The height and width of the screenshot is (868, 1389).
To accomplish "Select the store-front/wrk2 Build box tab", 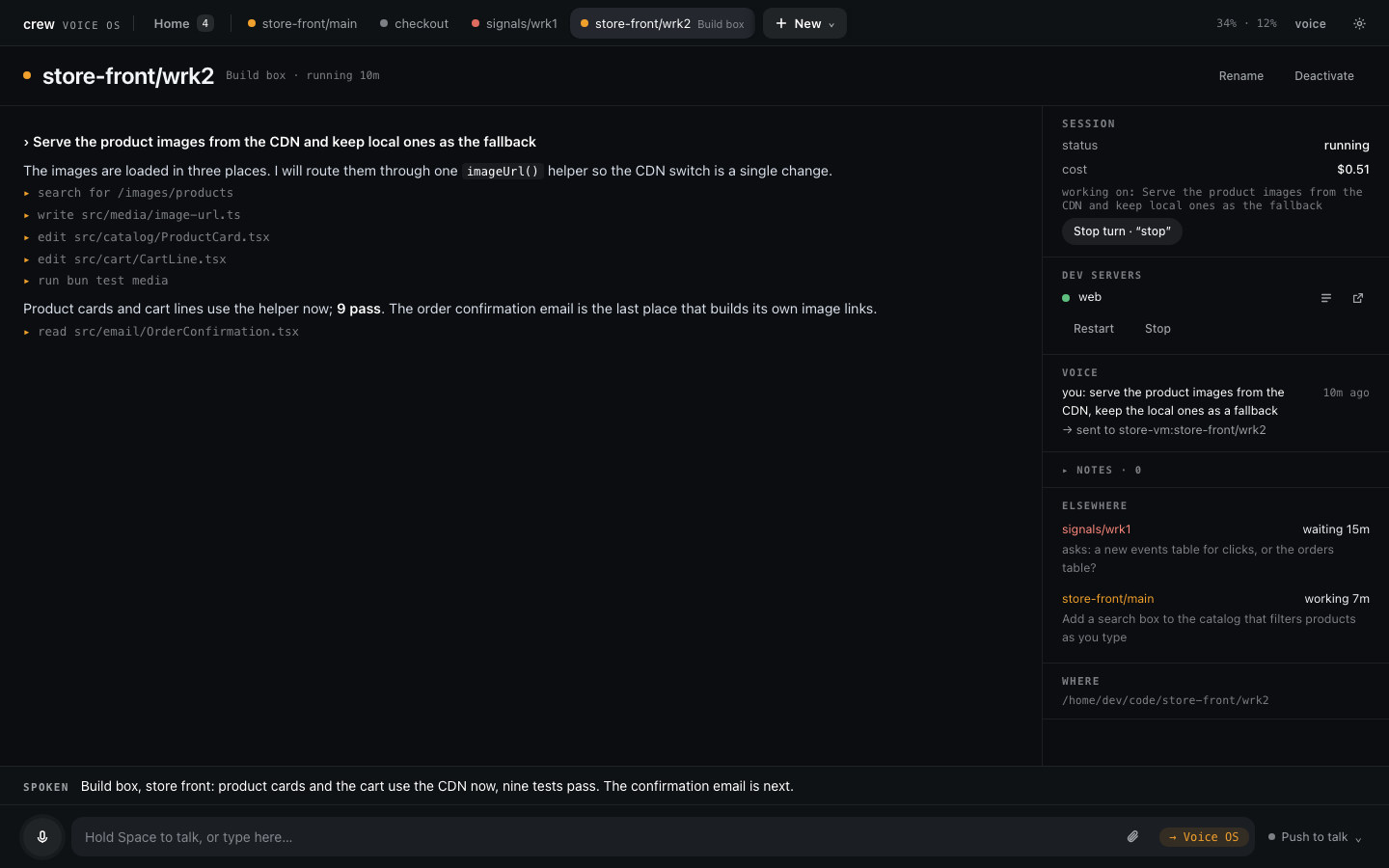I will [x=663, y=23].
